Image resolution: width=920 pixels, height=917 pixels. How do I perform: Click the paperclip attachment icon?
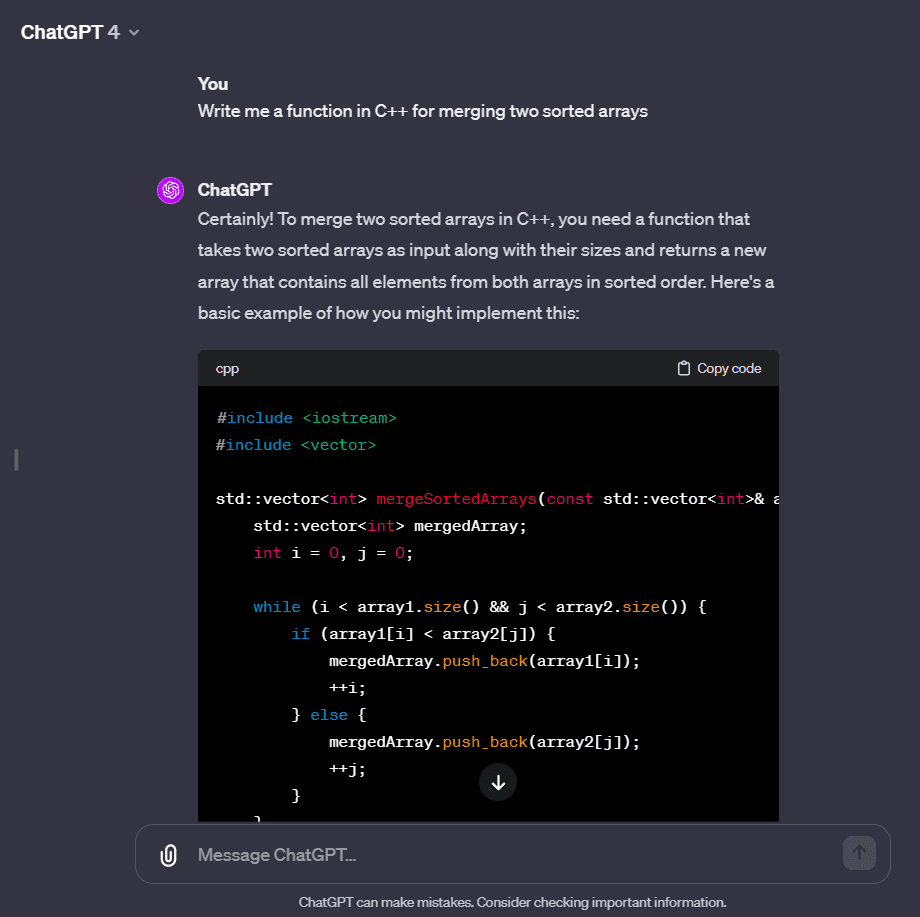[x=167, y=854]
